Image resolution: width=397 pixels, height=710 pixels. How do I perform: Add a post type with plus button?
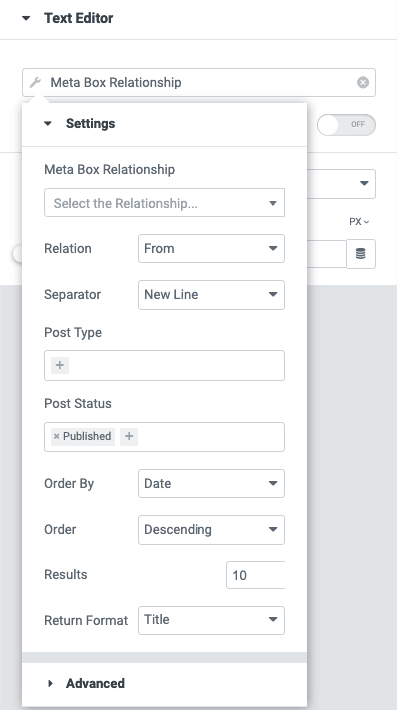pyautogui.click(x=60, y=365)
